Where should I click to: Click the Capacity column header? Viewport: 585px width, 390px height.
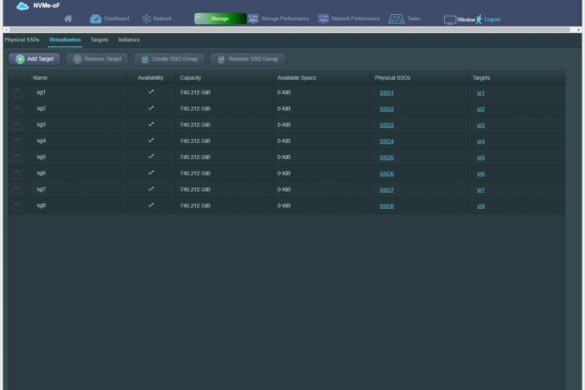190,78
